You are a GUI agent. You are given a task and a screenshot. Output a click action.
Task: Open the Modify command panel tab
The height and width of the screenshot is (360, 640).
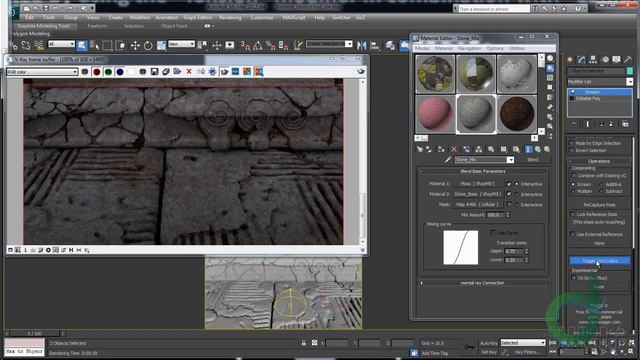(x=582, y=60)
